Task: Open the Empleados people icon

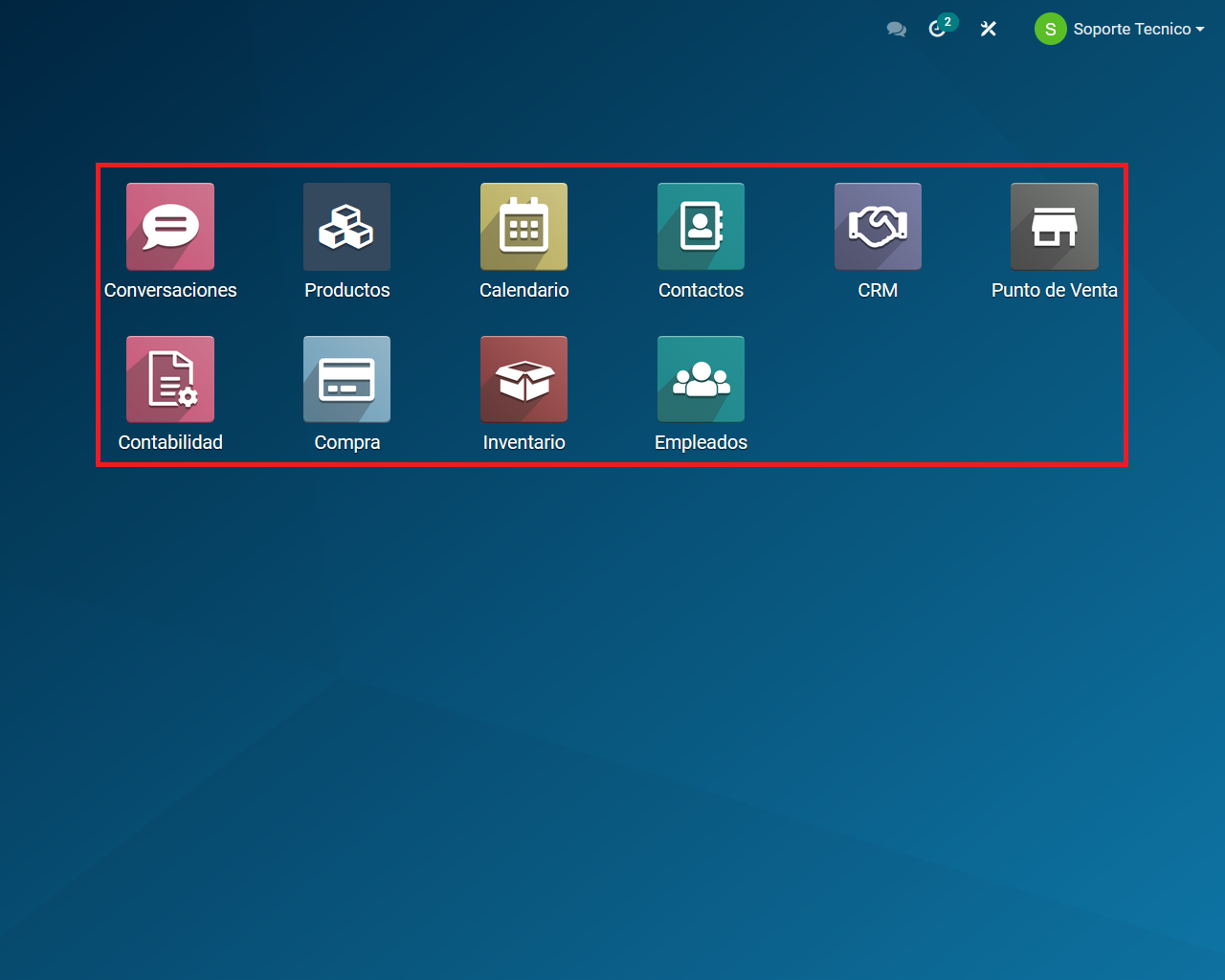Action: pos(701,379)
